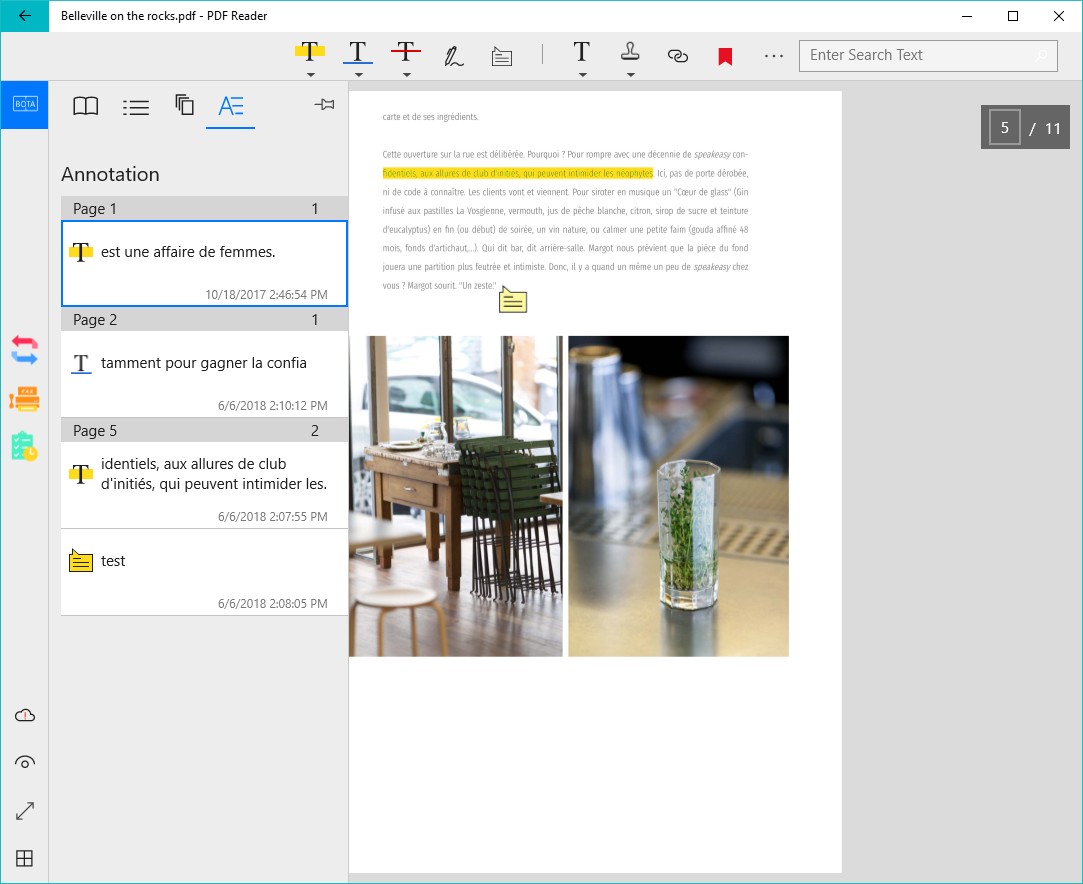Click the sticky note on the page
Viewport: 1083px width, 884px height.
[x=512, y=300]
